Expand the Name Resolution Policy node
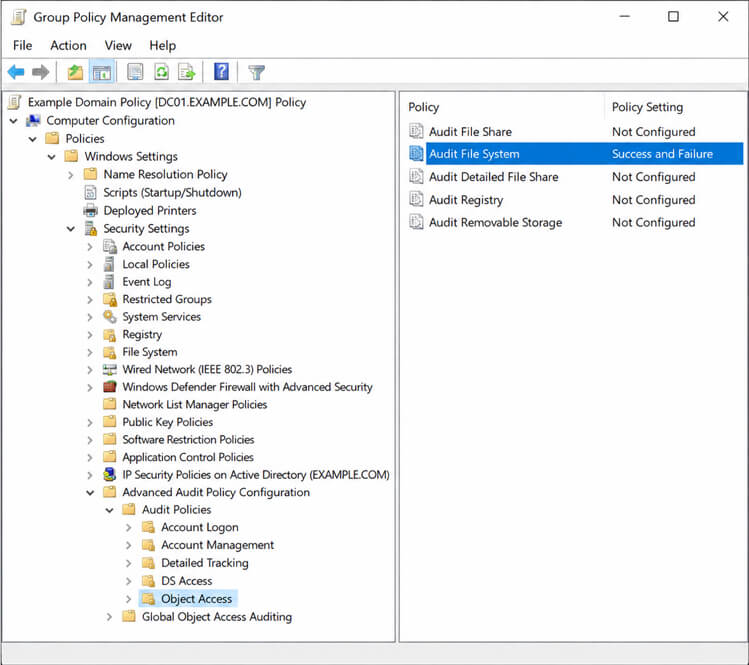Screen dimensions: 749x665 71,175
